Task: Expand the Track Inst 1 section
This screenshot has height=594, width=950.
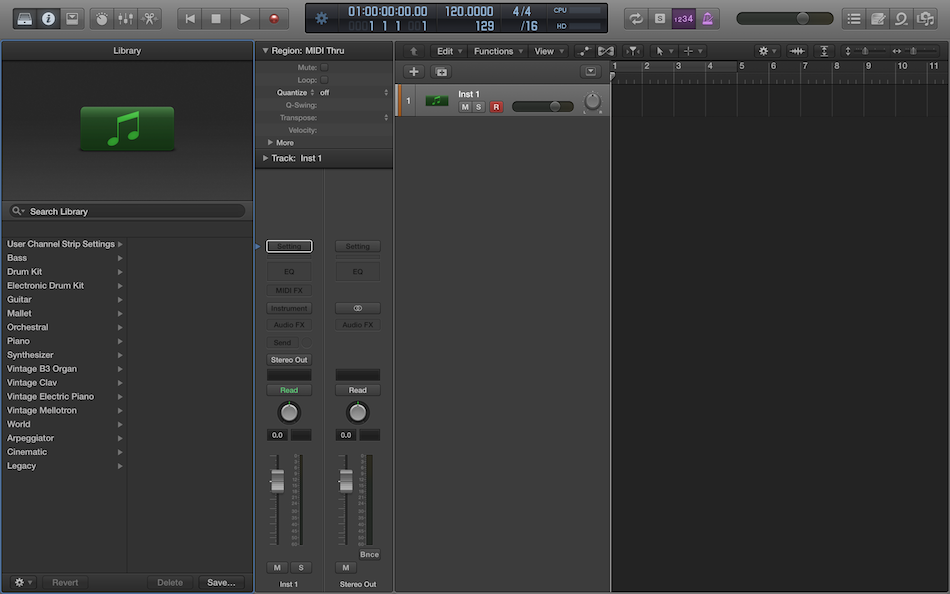Action: point(265,158)
